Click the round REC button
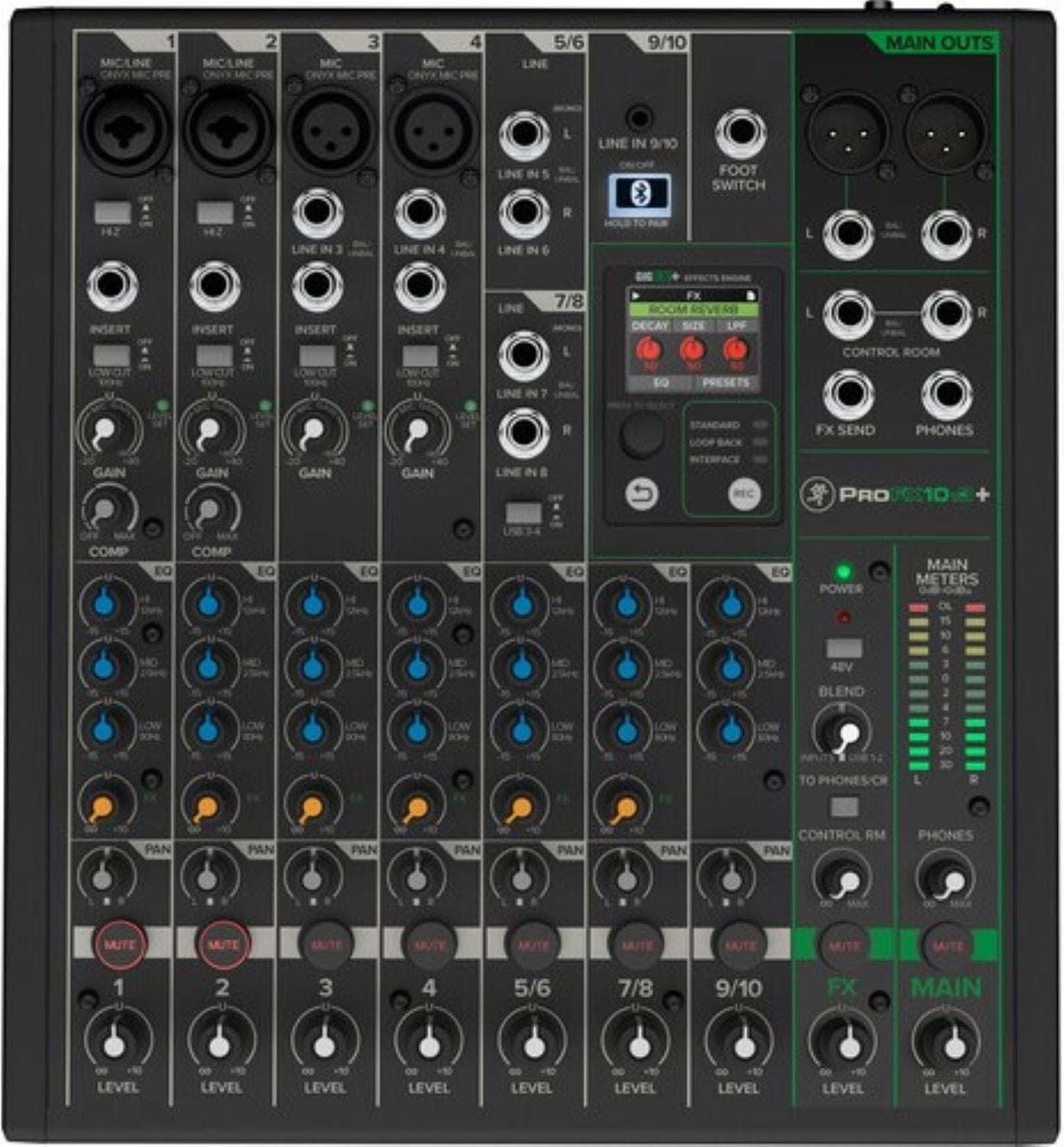The width and height of the screenshot is (1064, 1147). pos(744,494)
